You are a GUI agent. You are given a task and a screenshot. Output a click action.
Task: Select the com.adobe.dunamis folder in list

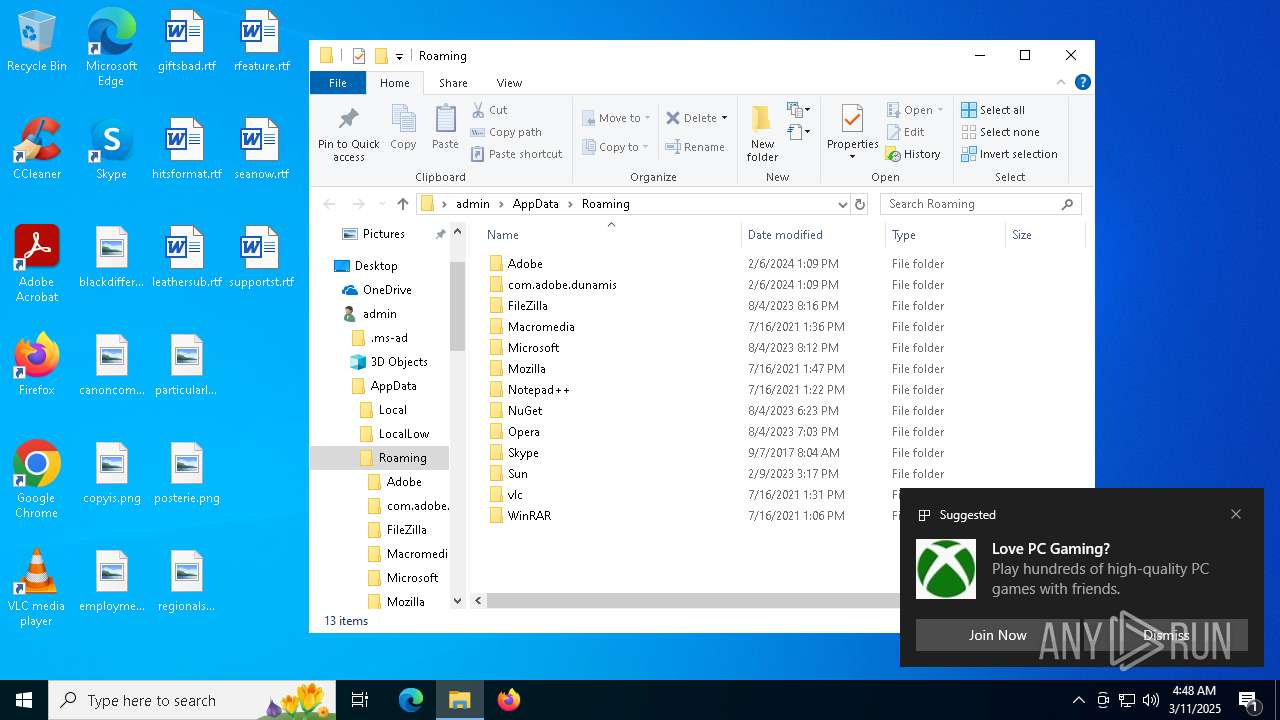click(561, 285)
